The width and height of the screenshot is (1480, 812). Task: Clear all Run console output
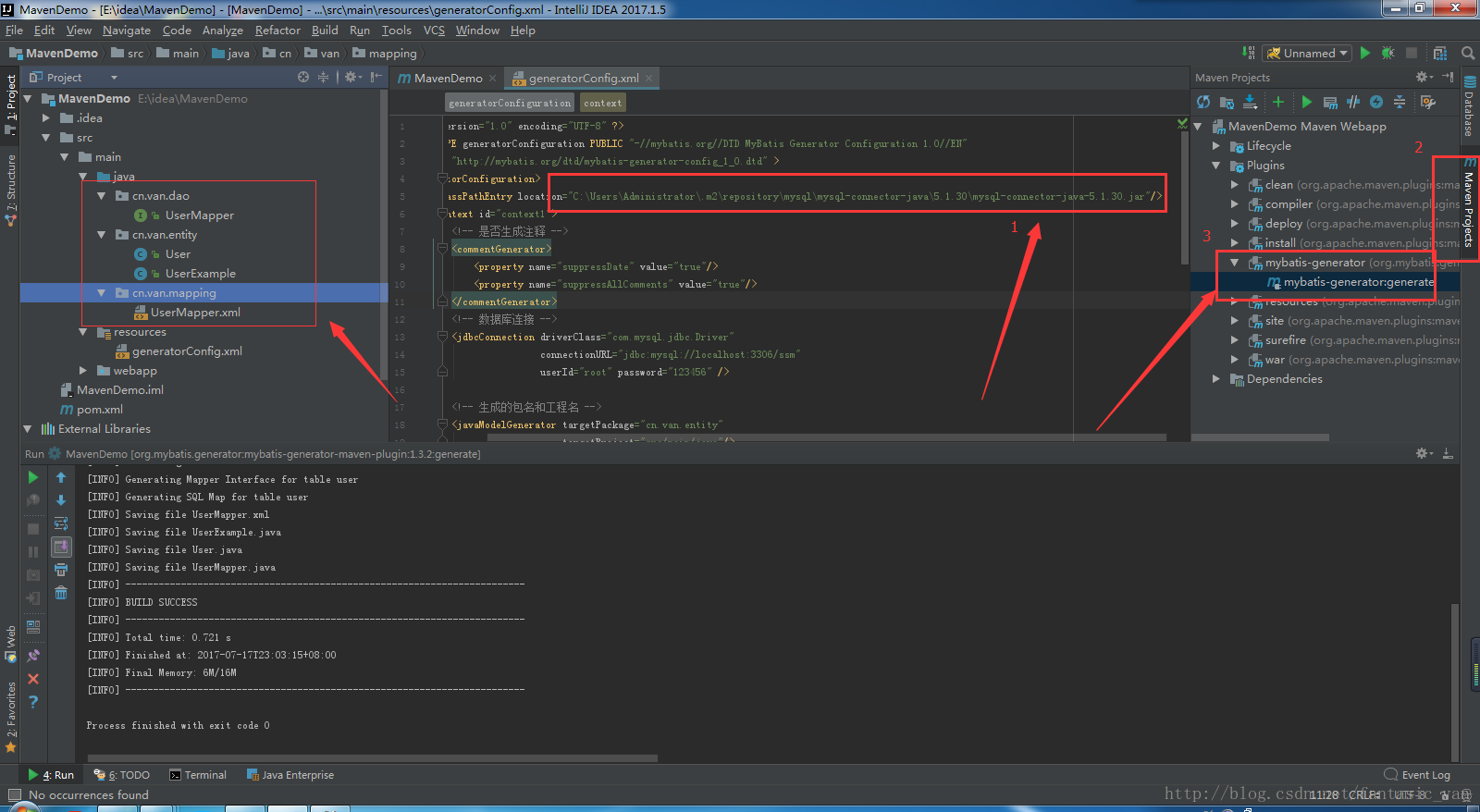pos(61,593)
